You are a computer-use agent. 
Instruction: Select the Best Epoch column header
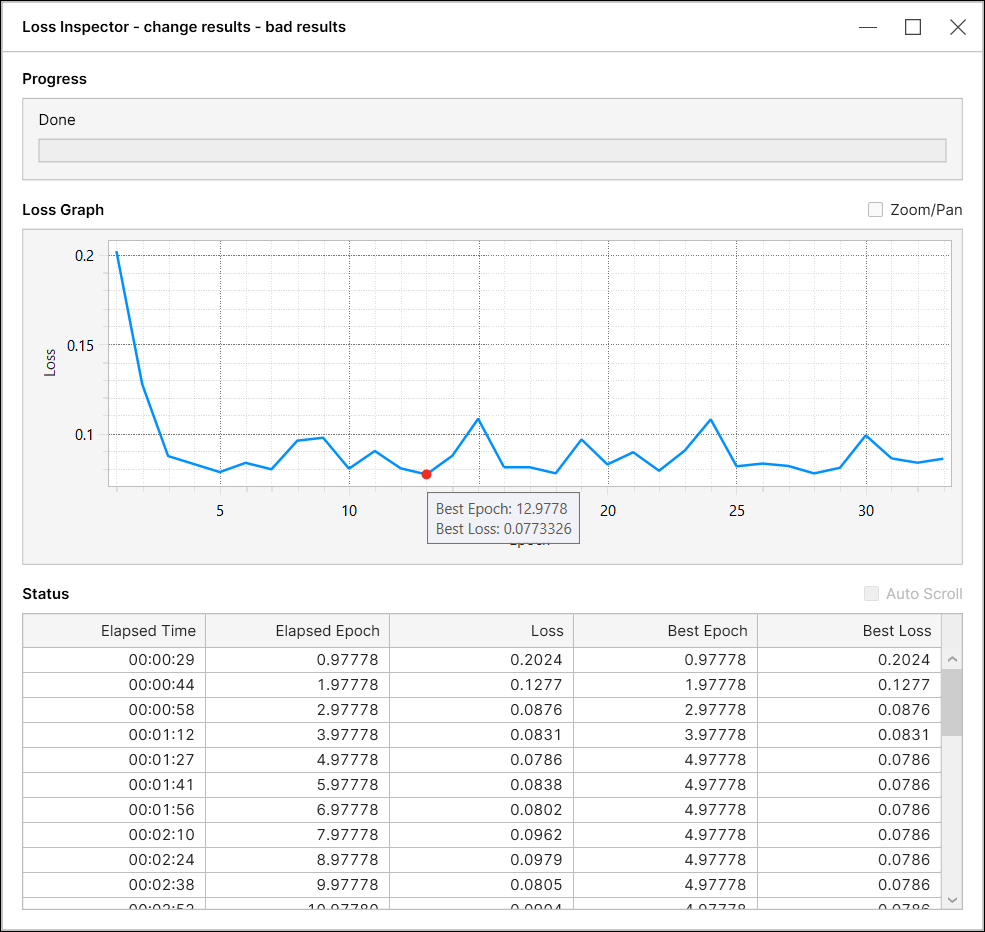(665, 631)
